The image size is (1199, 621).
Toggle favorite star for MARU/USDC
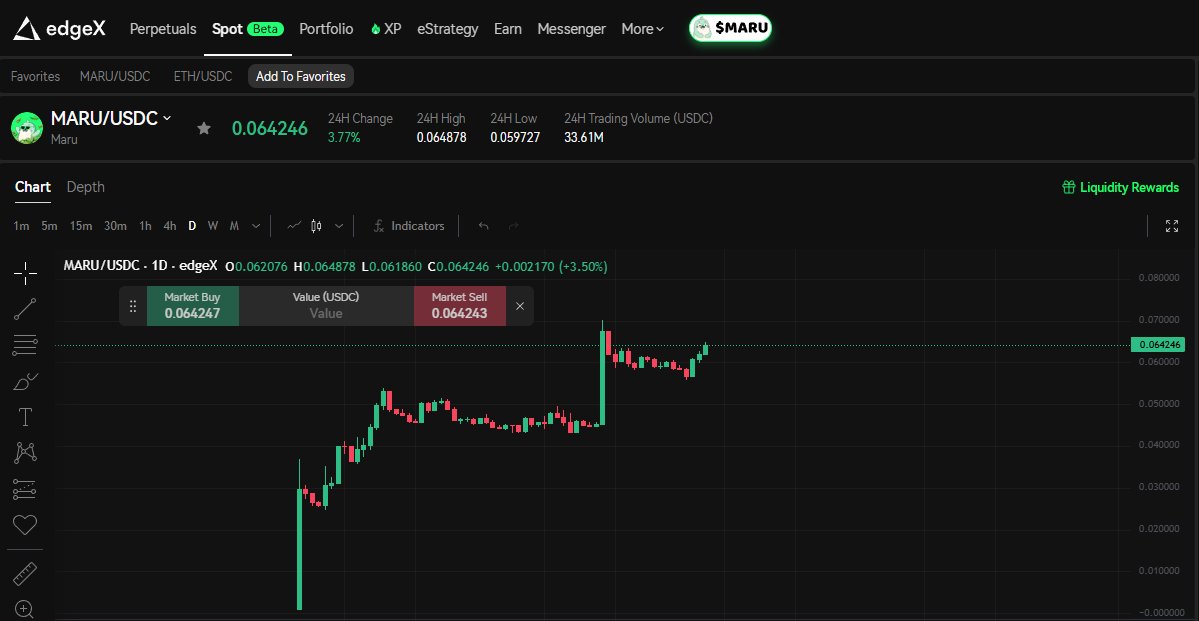(x=203, y=128)
